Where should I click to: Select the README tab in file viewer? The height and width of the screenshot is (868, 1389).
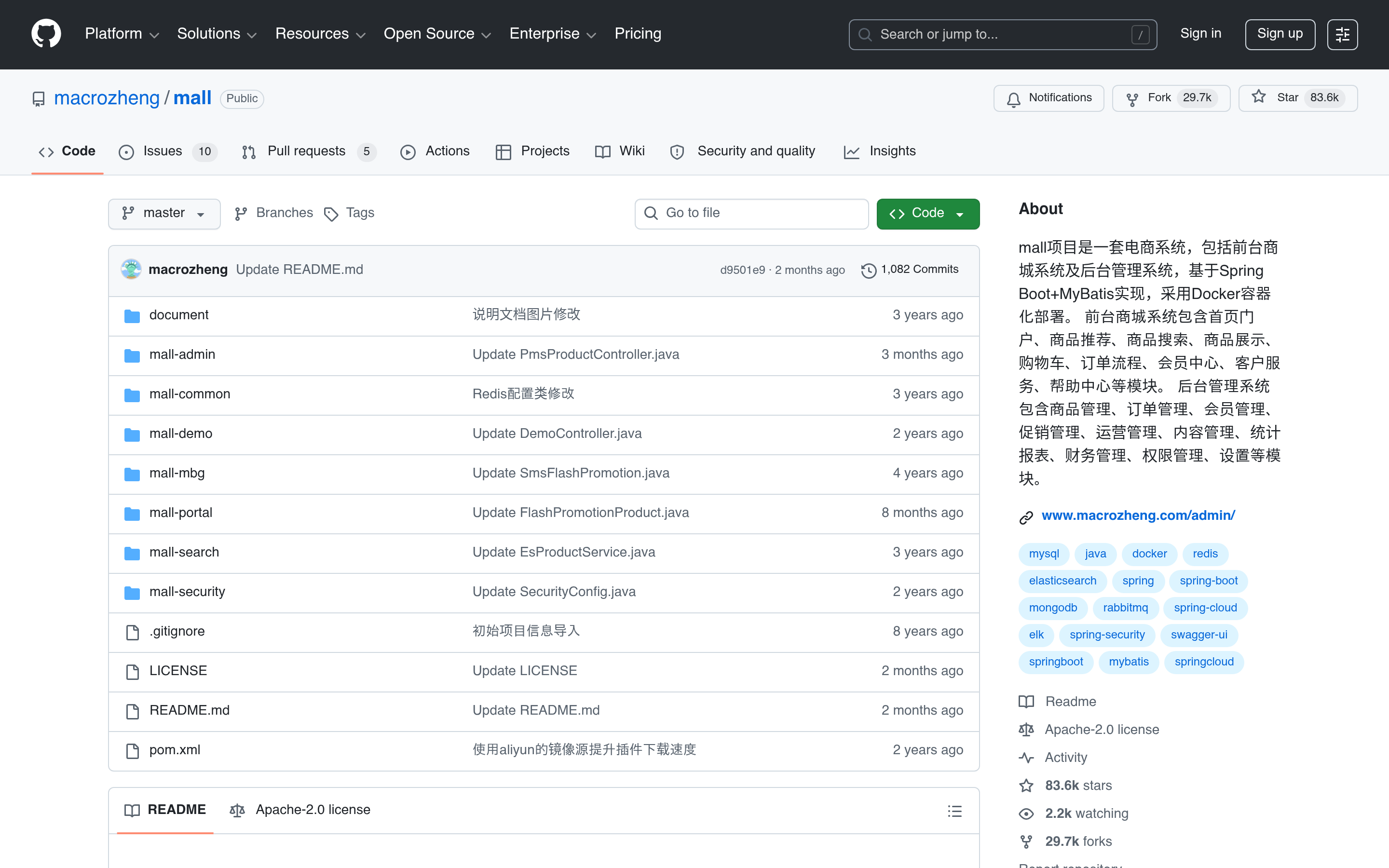pyautogui.click(x=165, y=810)
